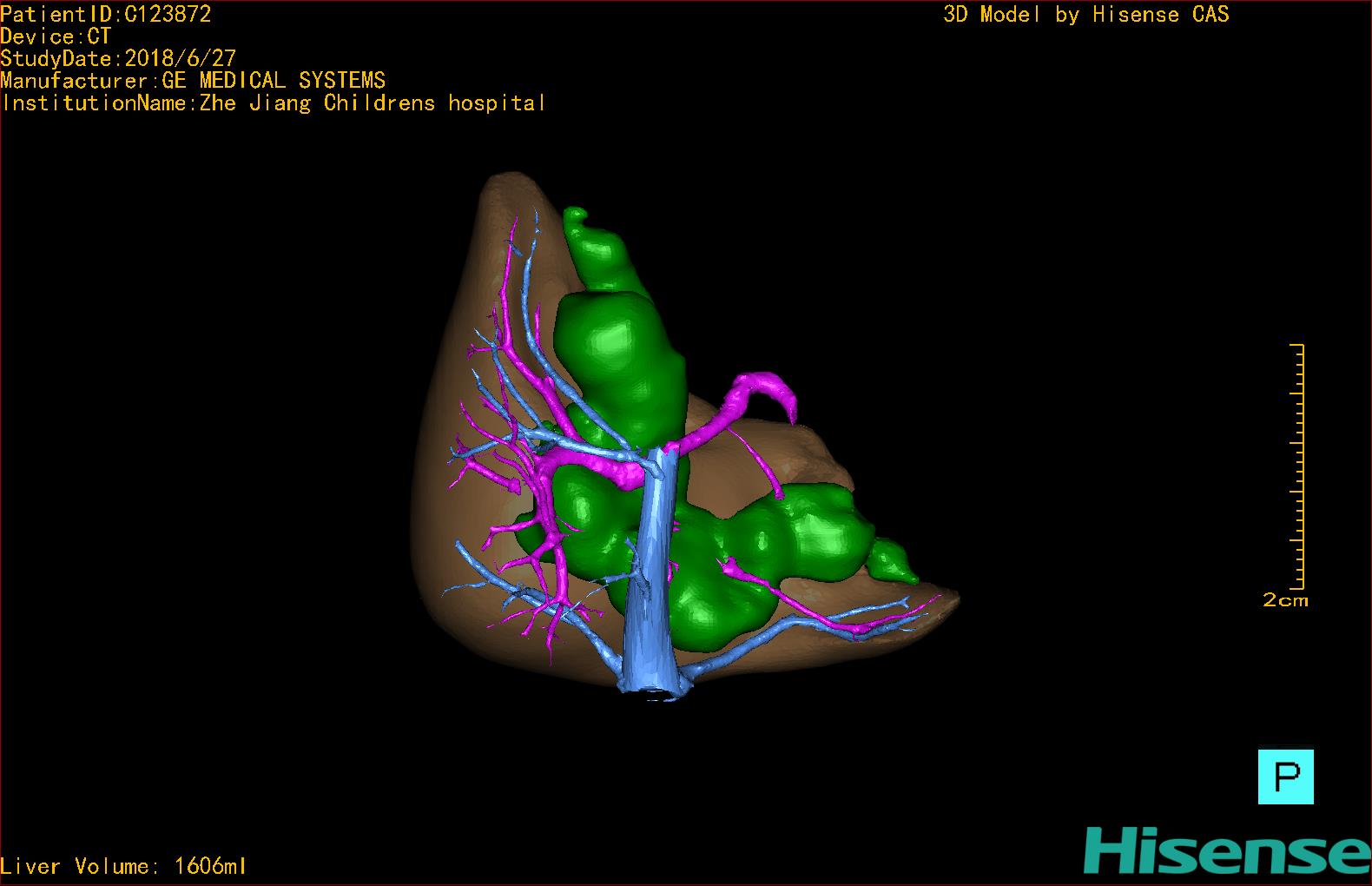Select the Device:CT label

click(56, 36)
